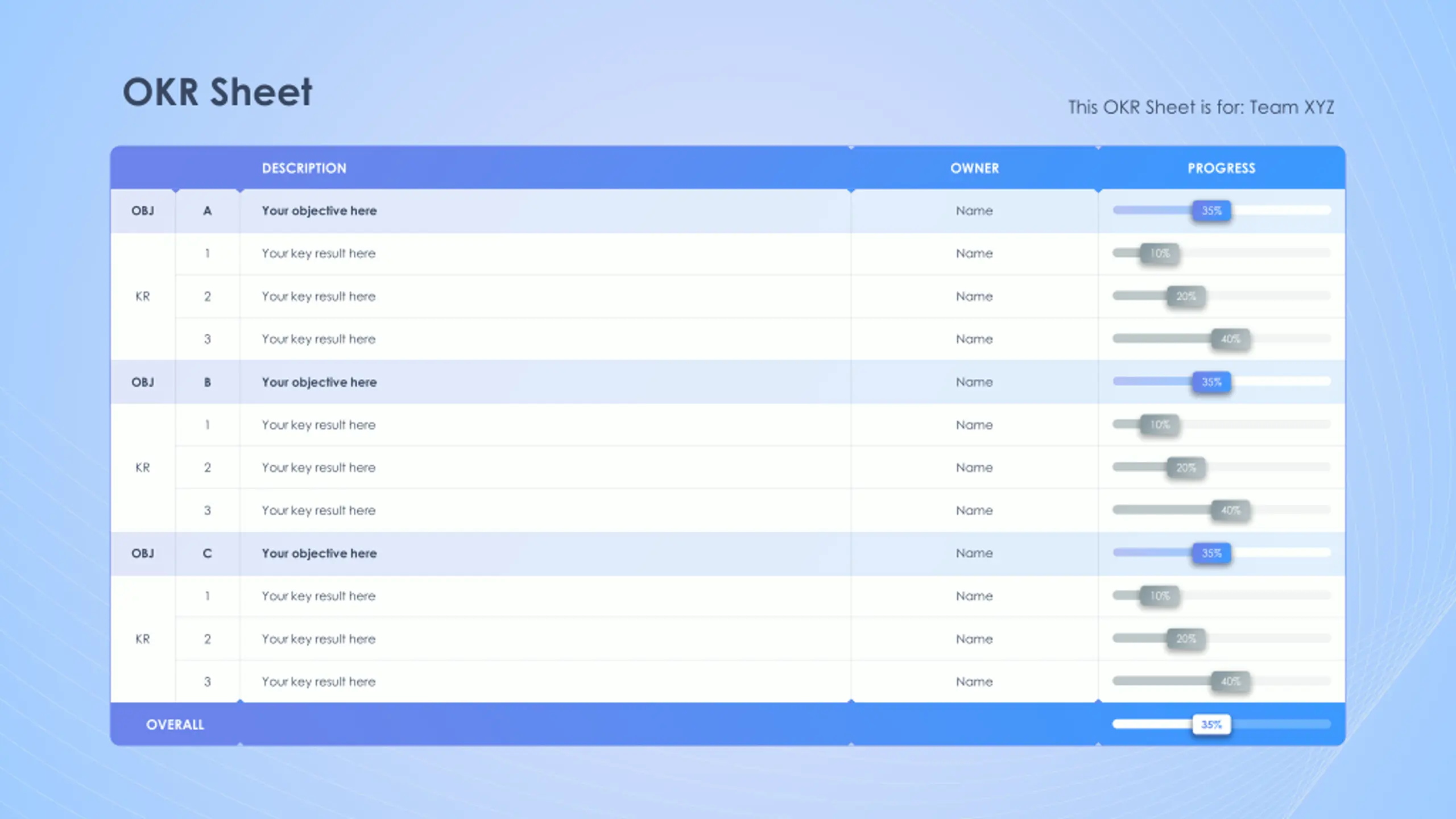1456x819 pixels.
Task: Select key result 3 text under objective C
Action: pyautogui.click(x=318, y=681)
